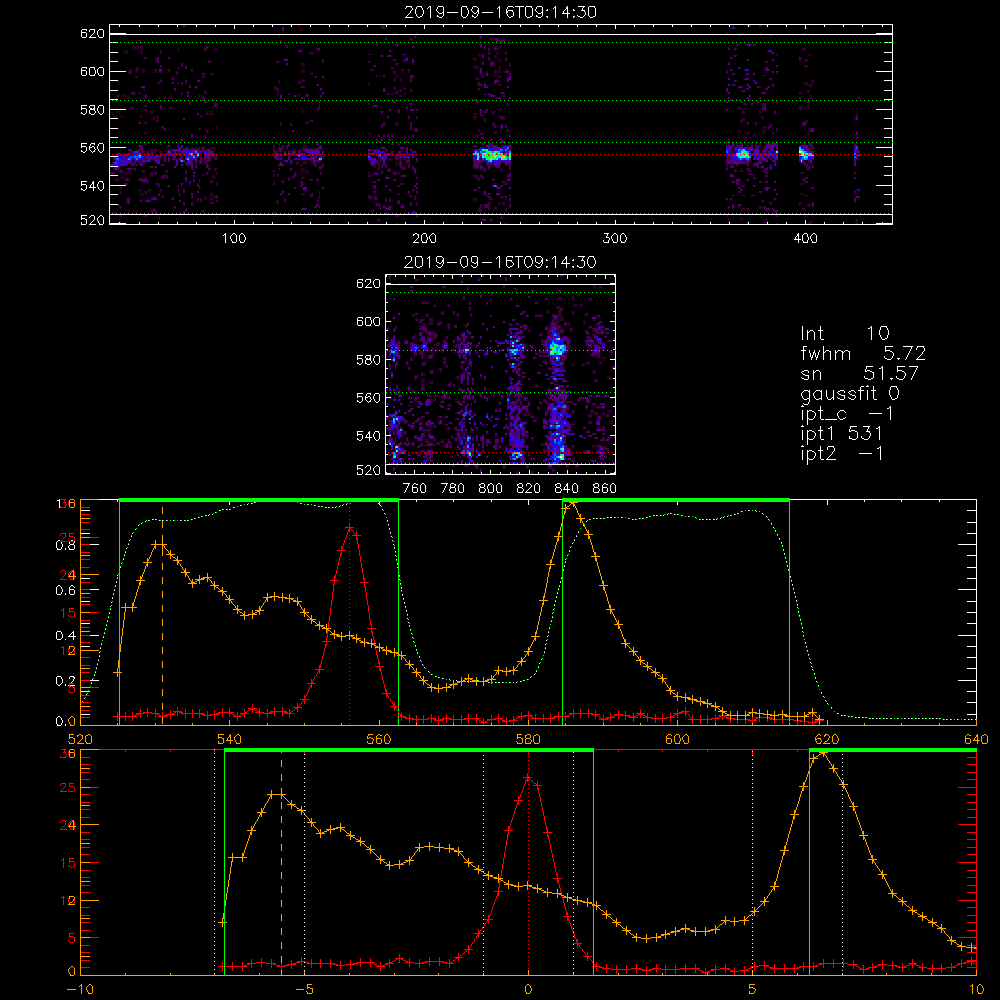This screenshot has width=1000, height=1000.
Task: Select the "ipt2 -1" parameter line
Action: [841, 453]
